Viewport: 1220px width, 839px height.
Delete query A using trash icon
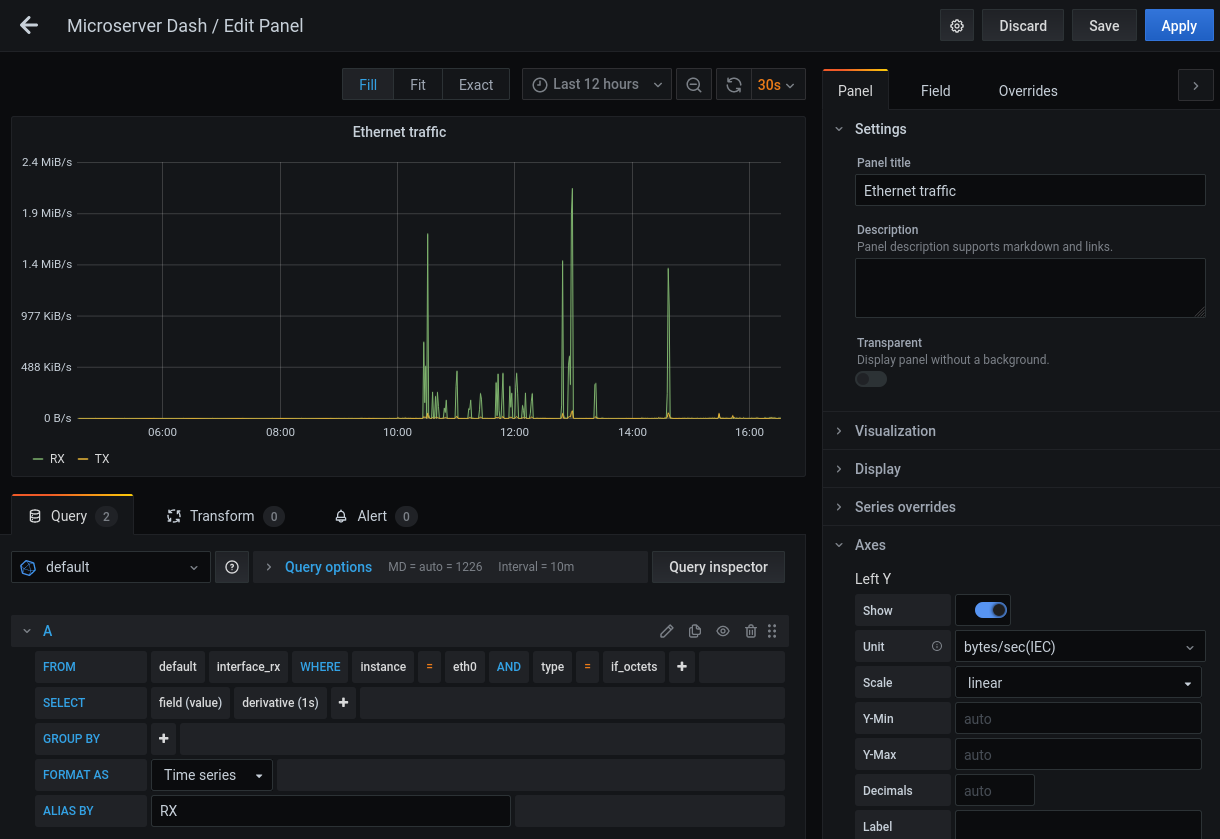751,631
